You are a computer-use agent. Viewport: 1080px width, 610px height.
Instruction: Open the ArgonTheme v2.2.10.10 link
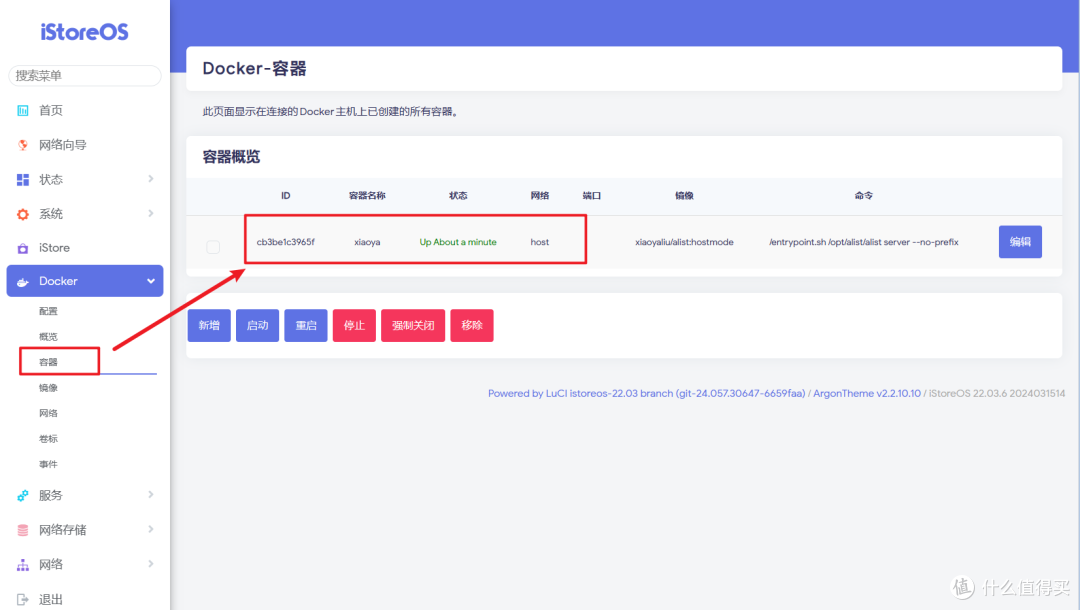(x=866, y=393)
